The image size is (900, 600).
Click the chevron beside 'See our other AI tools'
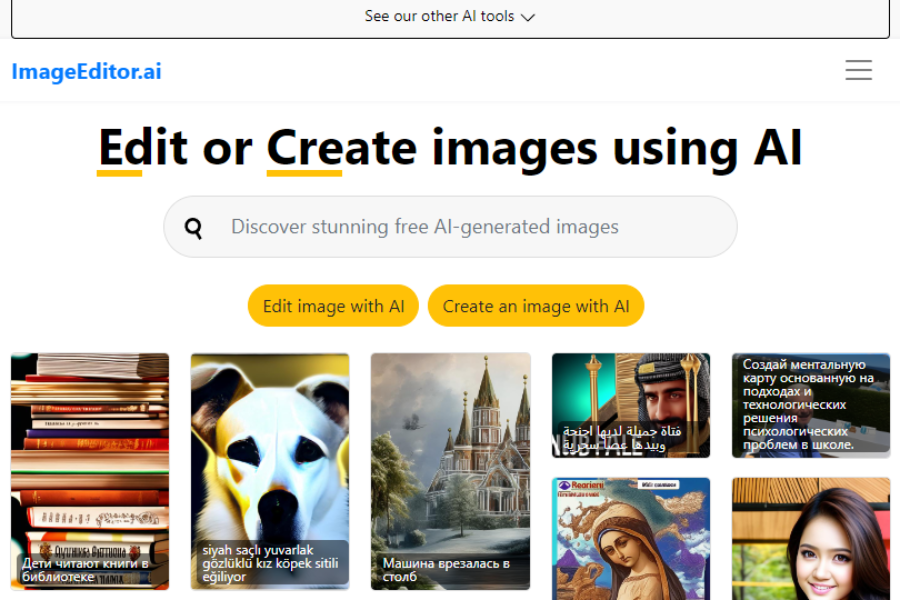[529, 17]
